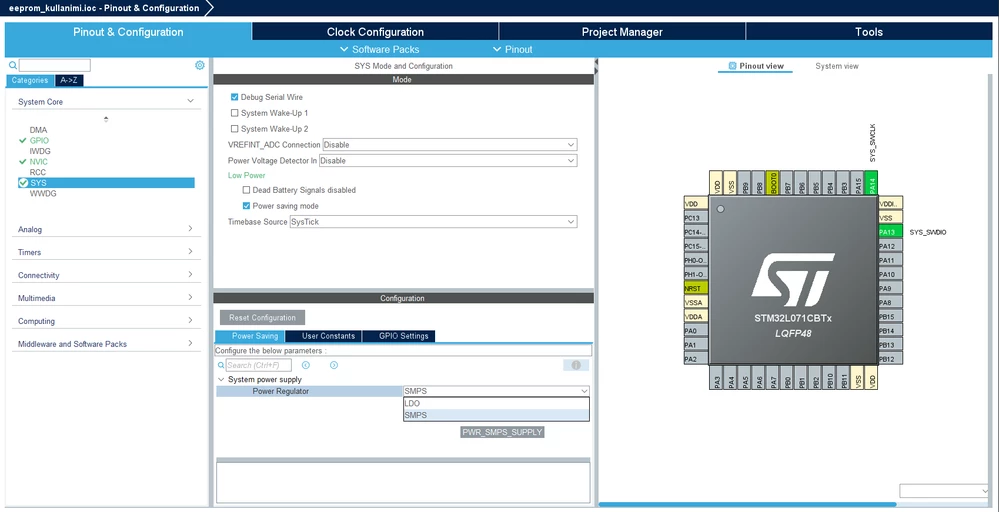Go to next parameter search result
The width and height of the screenshot is (999, 512).
tap(334, 366)
